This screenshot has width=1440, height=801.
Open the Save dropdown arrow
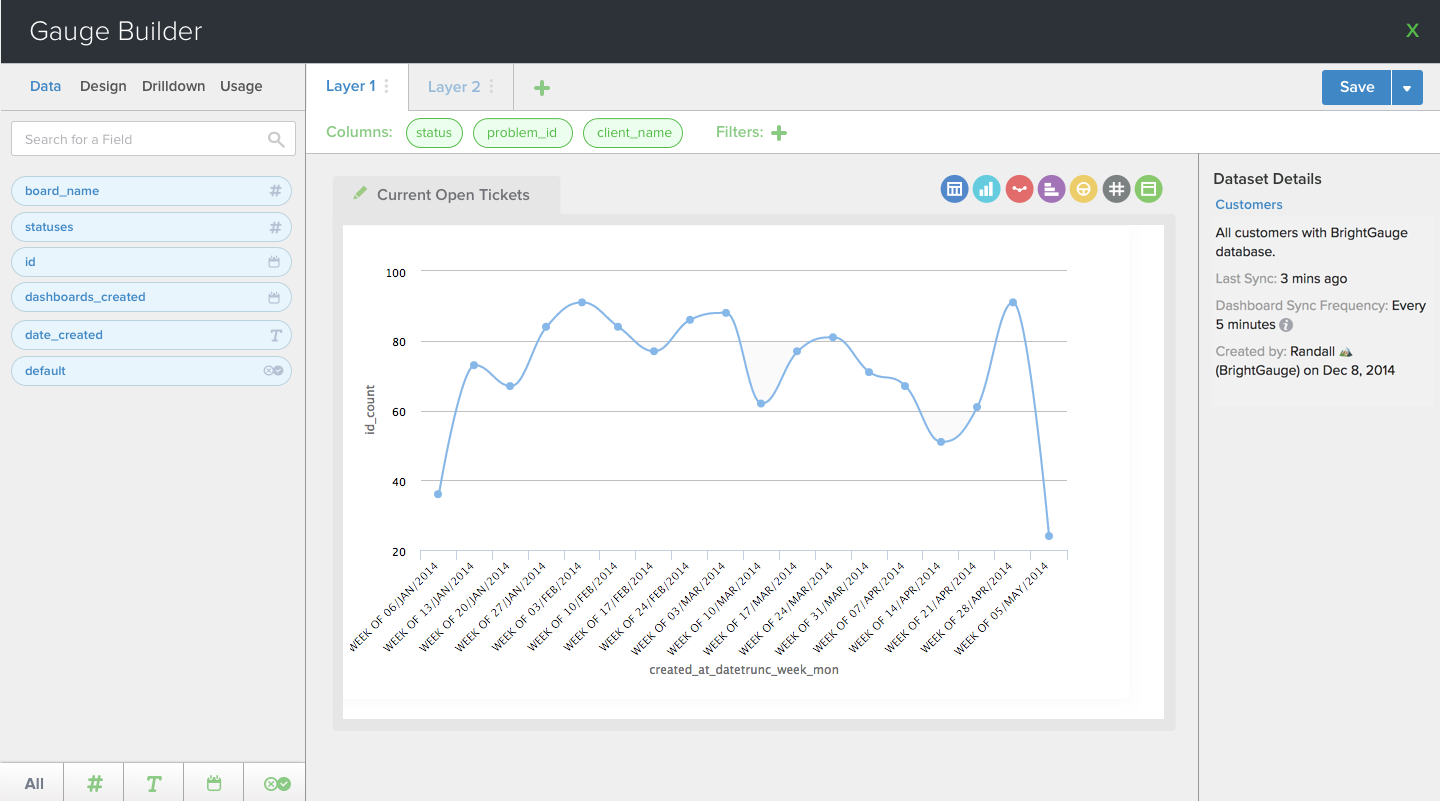(1407, 88)
